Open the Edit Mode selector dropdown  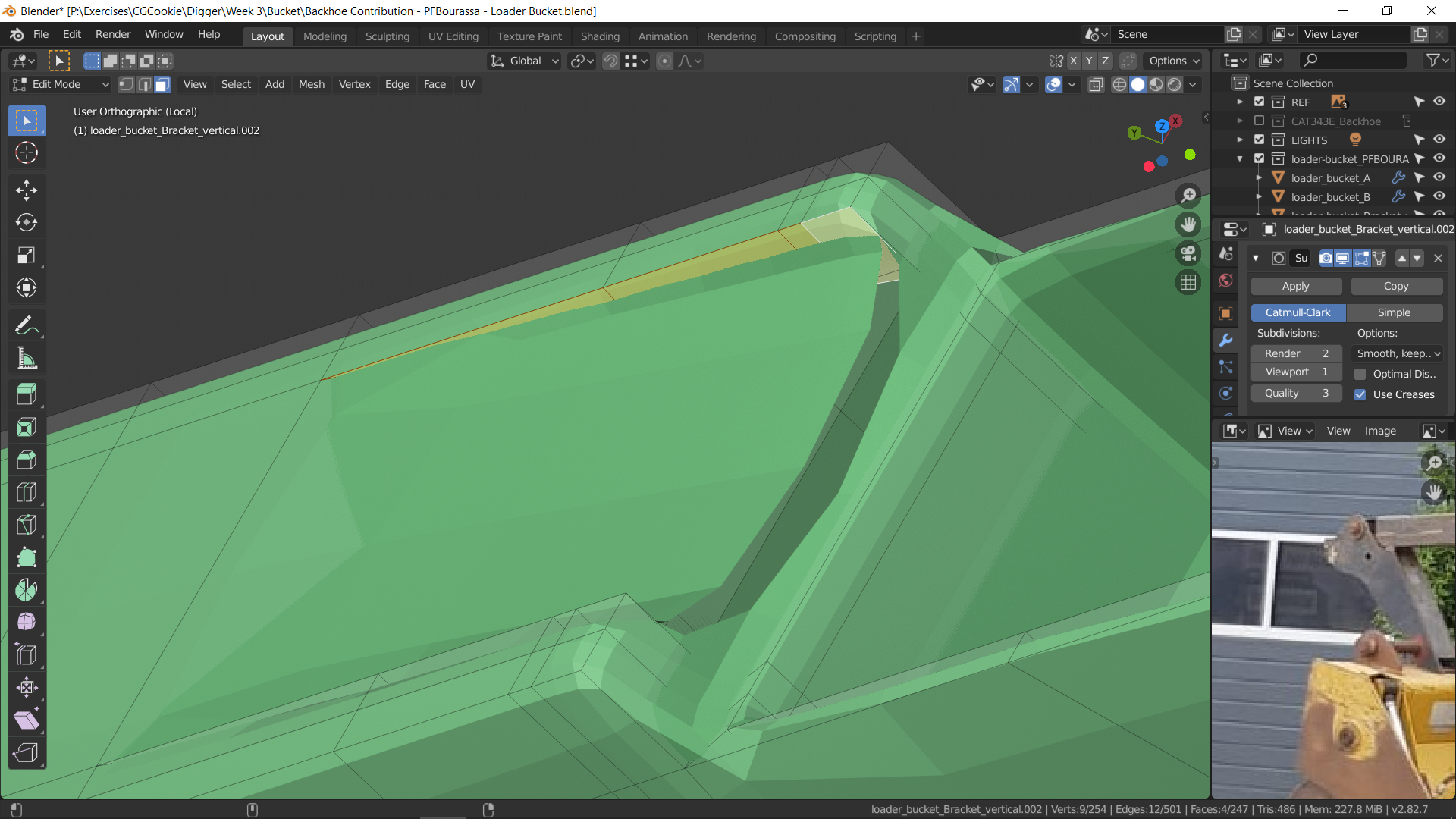(61, 84)
